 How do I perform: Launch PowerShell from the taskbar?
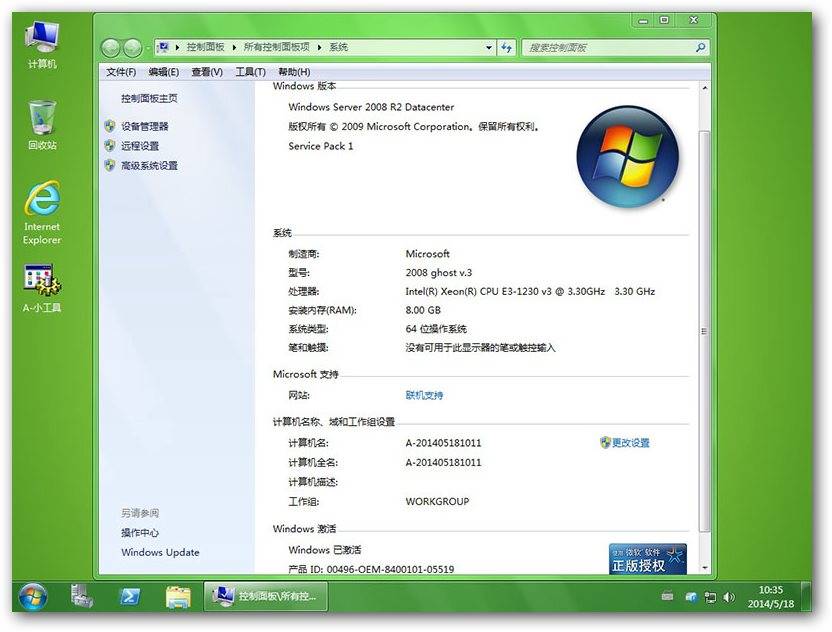[x=130, y=596]
